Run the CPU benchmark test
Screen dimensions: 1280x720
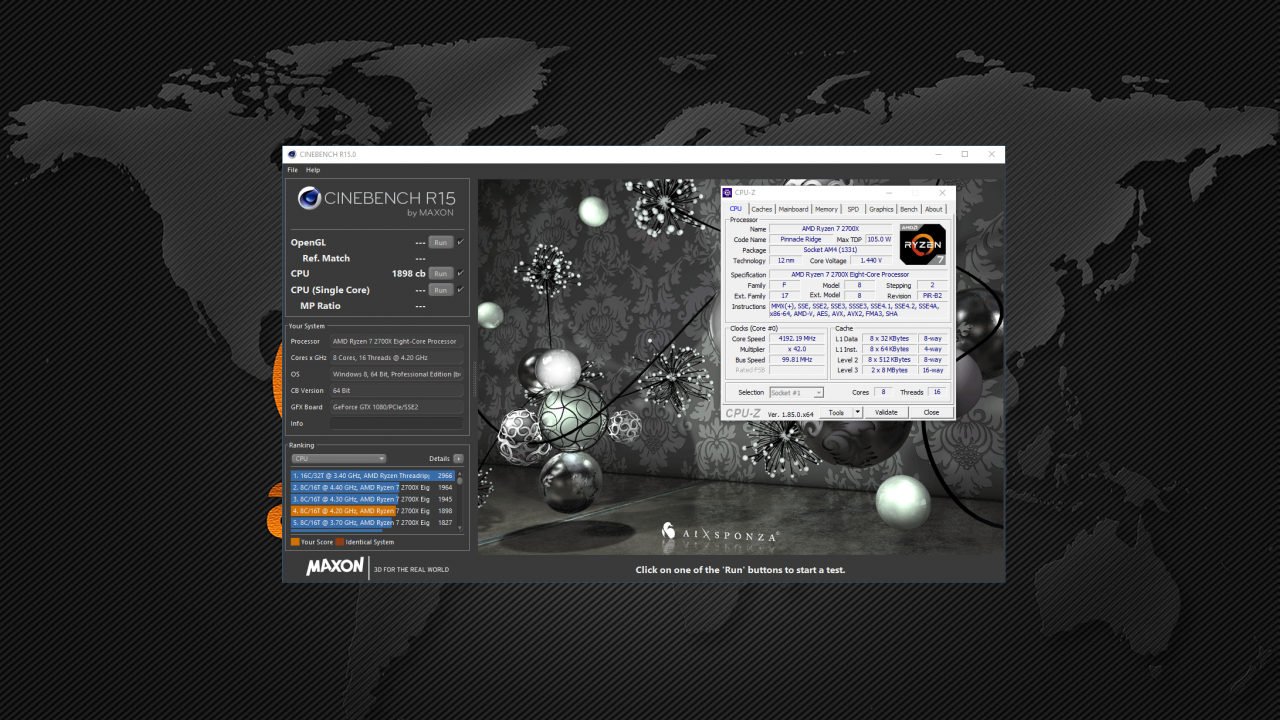click(x=440, y=273)
